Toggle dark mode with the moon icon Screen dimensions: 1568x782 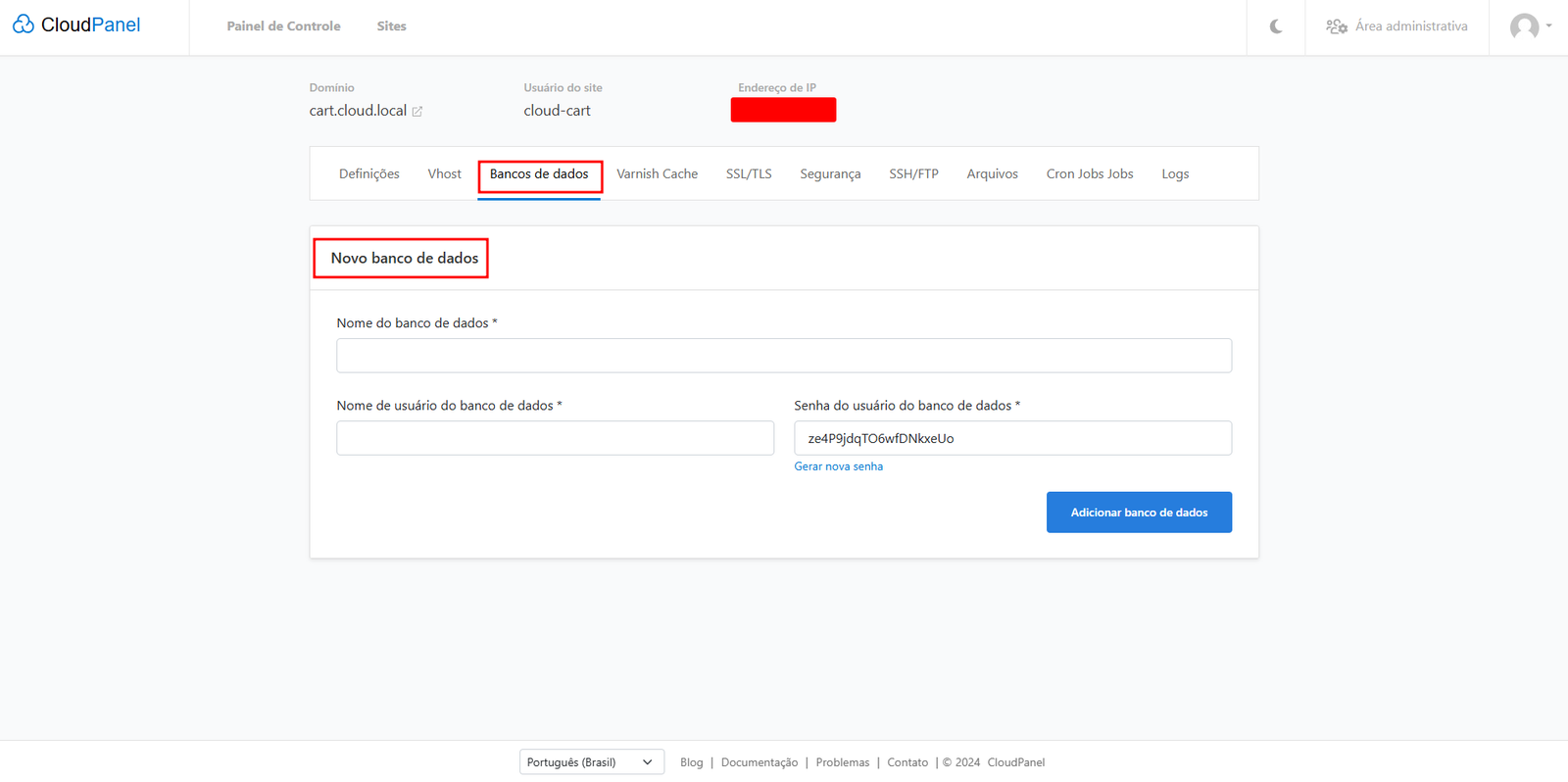coord(1275,26)
